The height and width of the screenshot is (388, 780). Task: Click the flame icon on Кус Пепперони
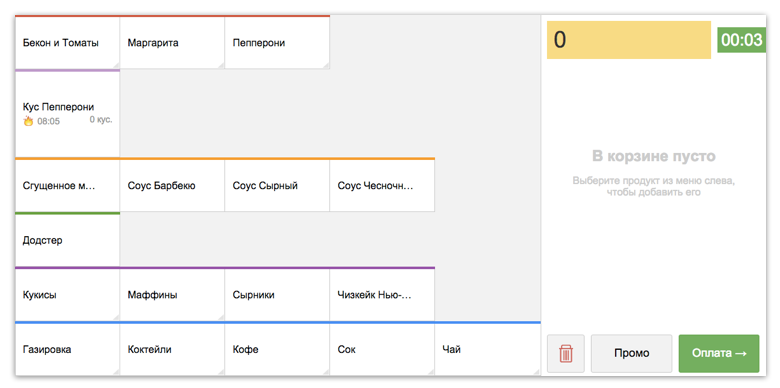point(28,121)
